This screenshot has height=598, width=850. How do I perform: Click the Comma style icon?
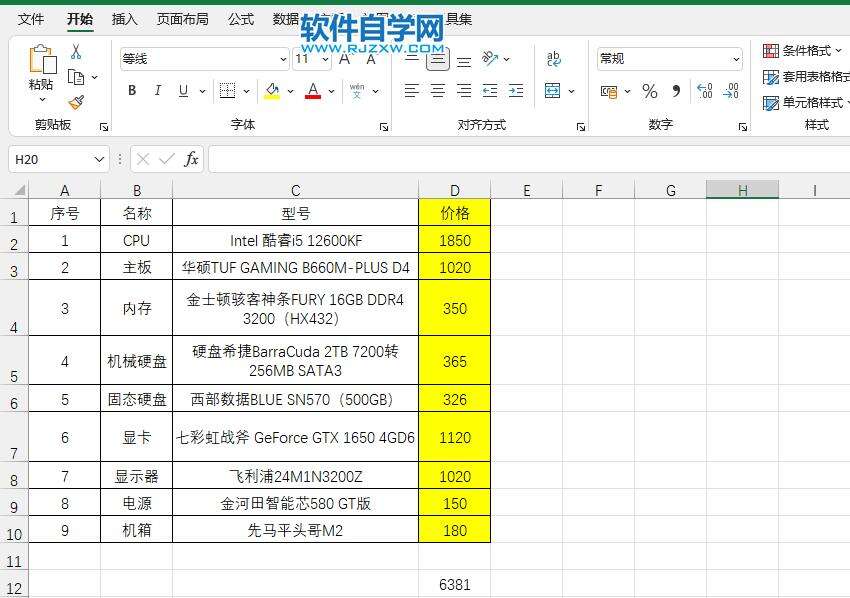(677, 91)
